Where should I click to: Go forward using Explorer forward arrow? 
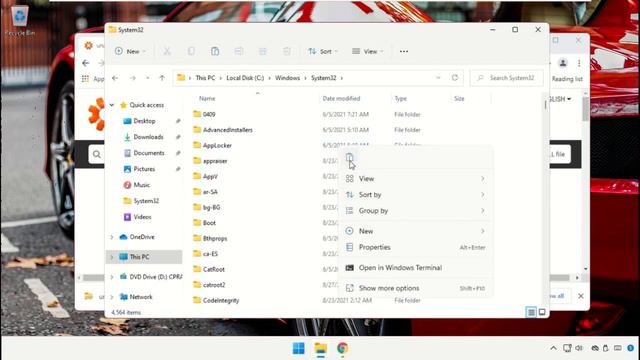point(133,78)
